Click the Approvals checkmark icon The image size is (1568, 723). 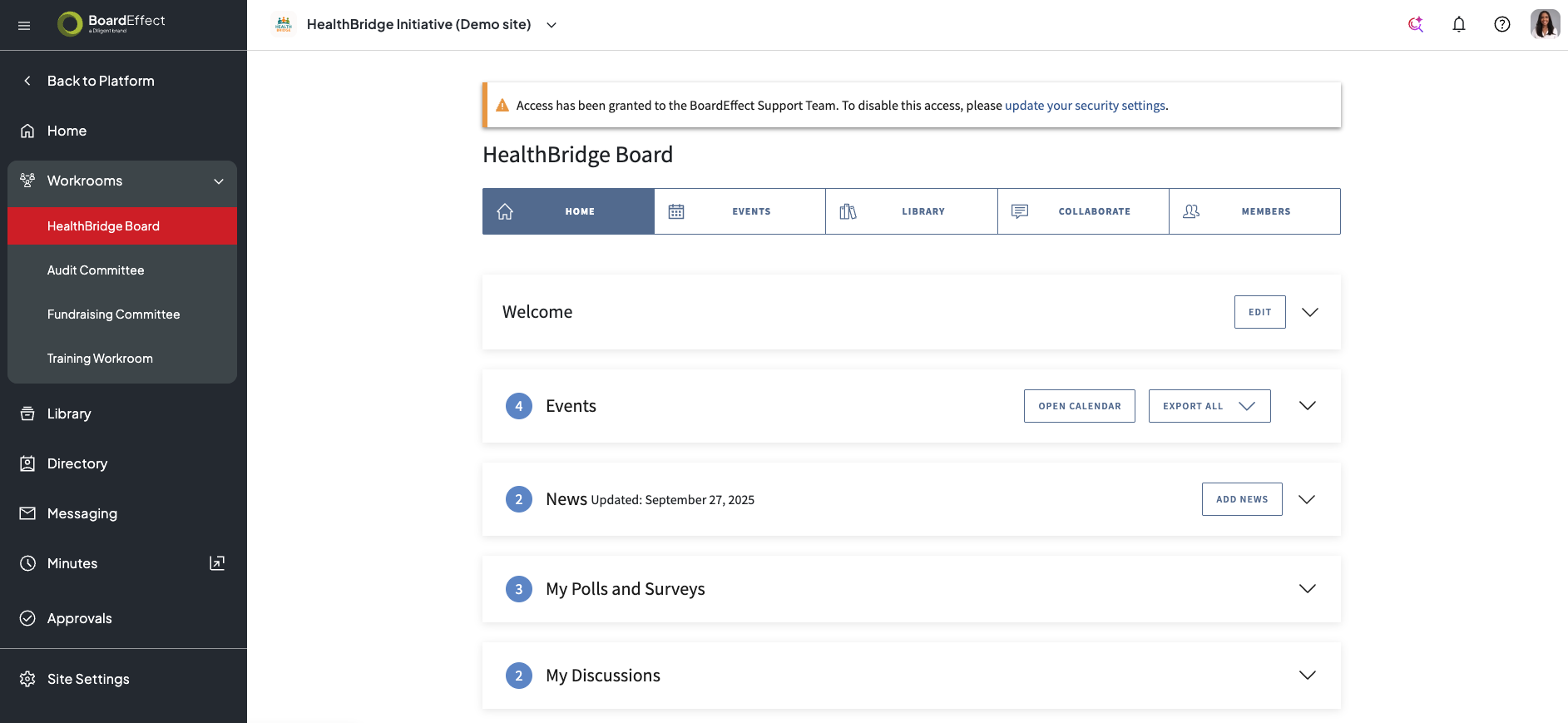tap(27, 618)
